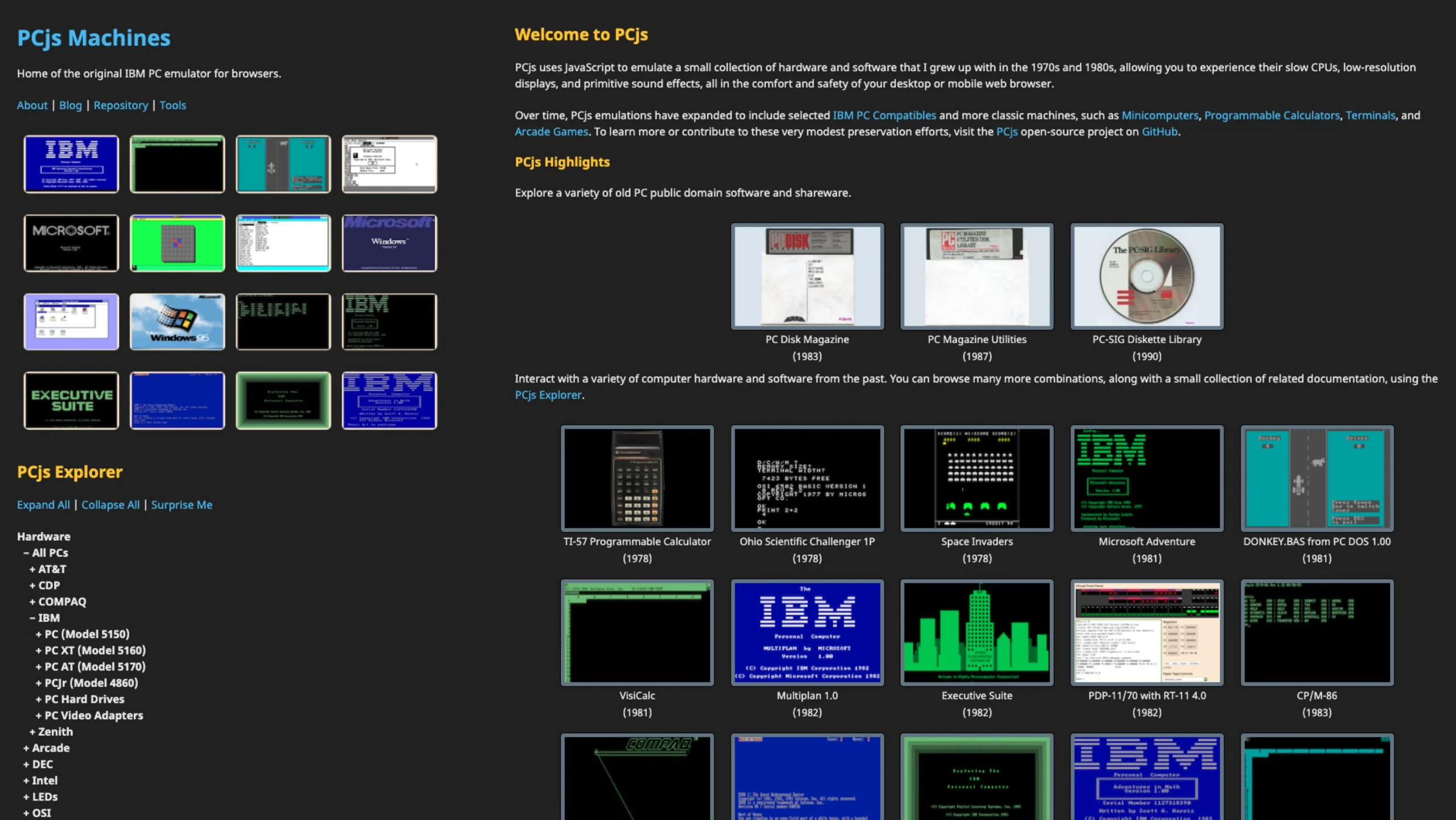Open the Microsoft Adventure (1981) thumbnail
The width and height of the screenshot is (1456, 820).
pyautogui.click(x=1147, y=478)
